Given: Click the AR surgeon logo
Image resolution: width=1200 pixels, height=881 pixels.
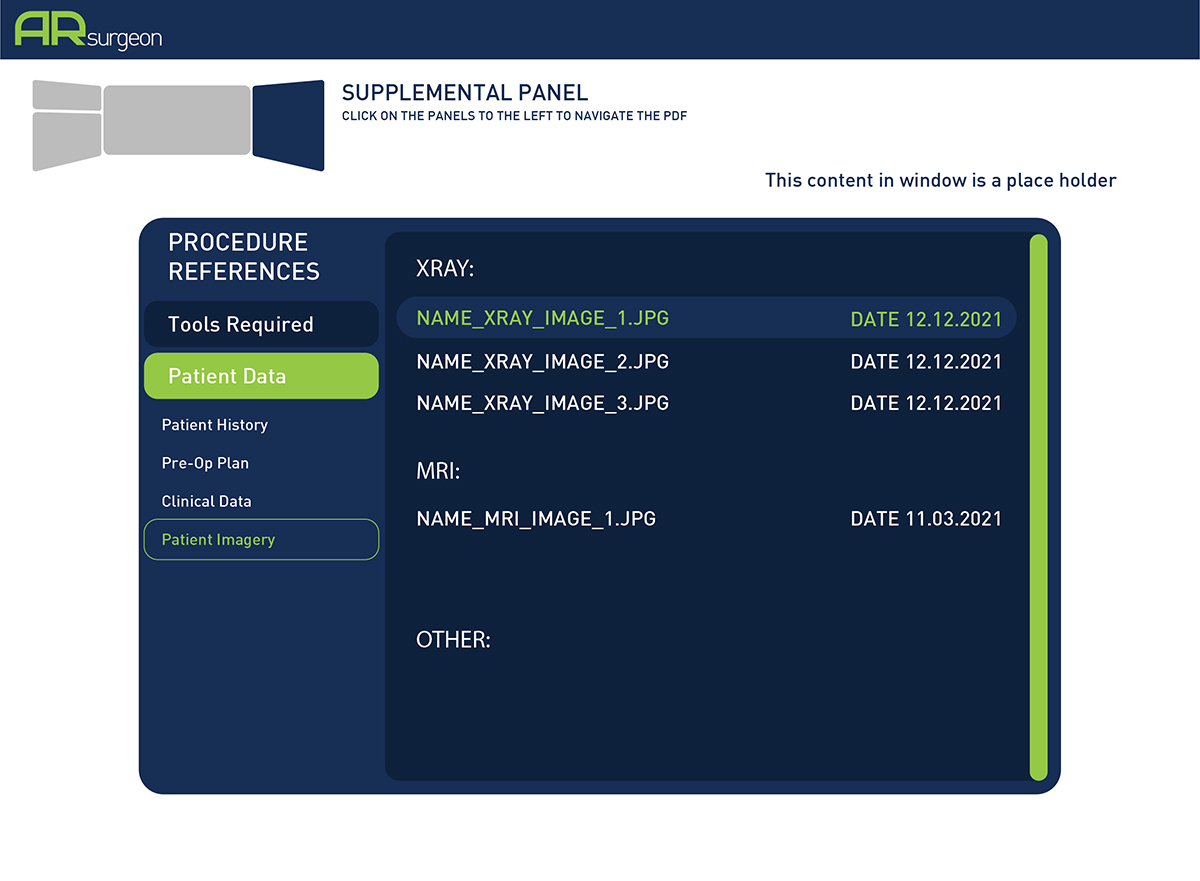Looking at the screenshot, I should tap(88, 30).
